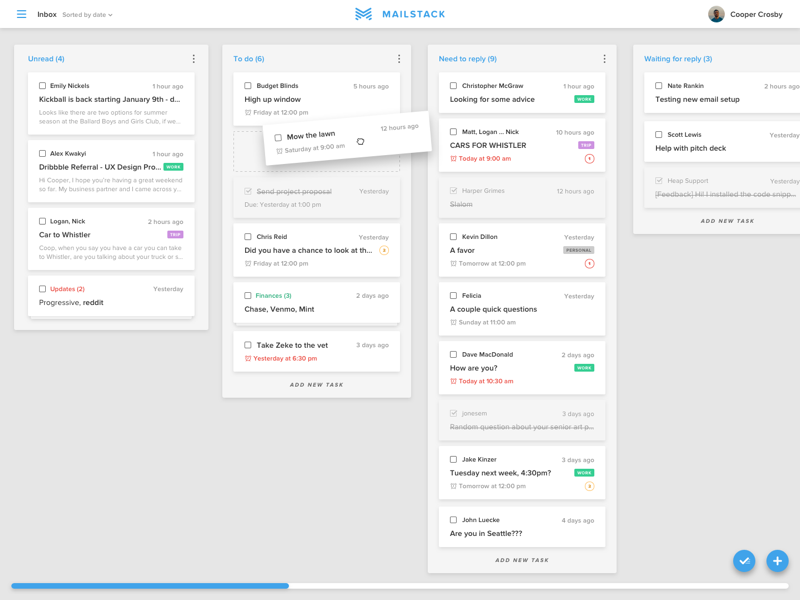Open the To do column options menu
Viewport: 800px width, 600px height.
399,59
